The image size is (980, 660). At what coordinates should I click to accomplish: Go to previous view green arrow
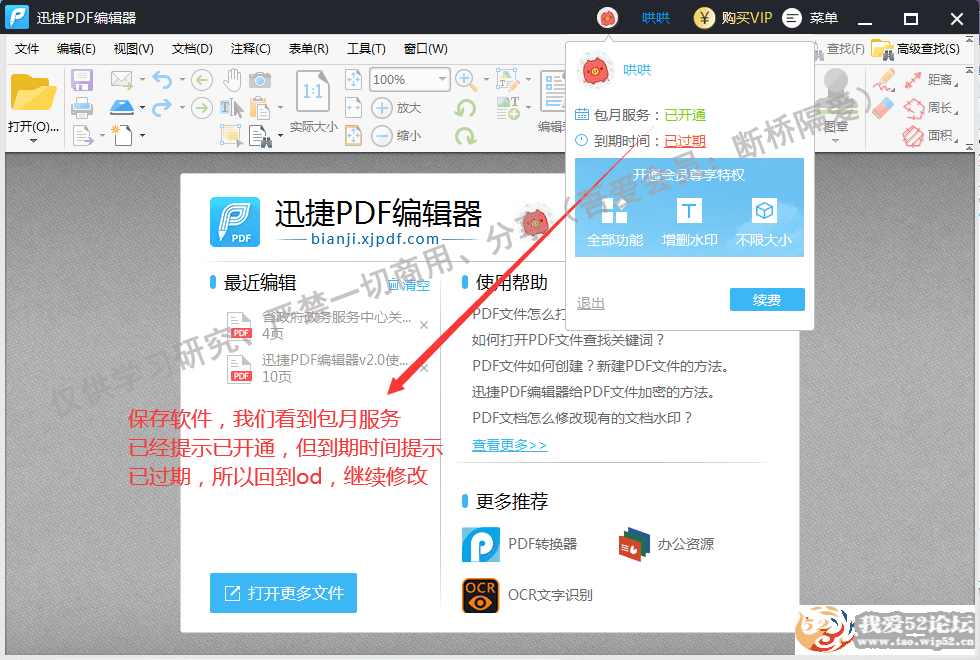tap(201, 80)
